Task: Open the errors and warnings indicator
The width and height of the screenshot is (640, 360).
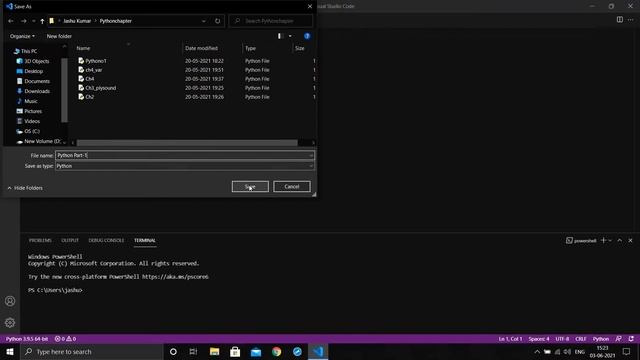Action: click(65, 339)
